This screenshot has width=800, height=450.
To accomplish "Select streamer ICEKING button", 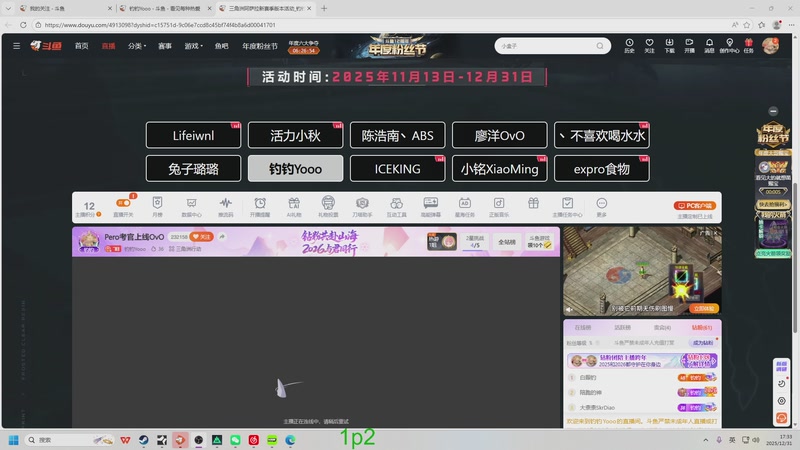I will pyautogui.click(x=397, y=168).
